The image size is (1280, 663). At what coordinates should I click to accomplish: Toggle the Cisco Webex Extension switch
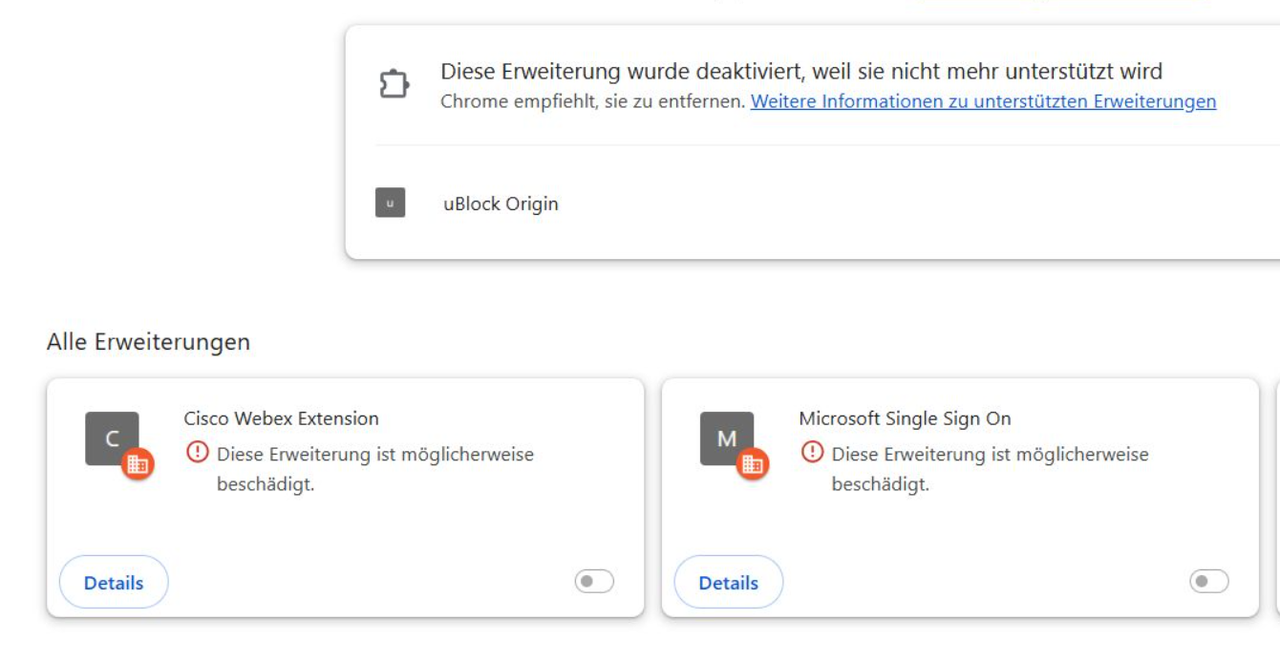[x=594, y=581]
